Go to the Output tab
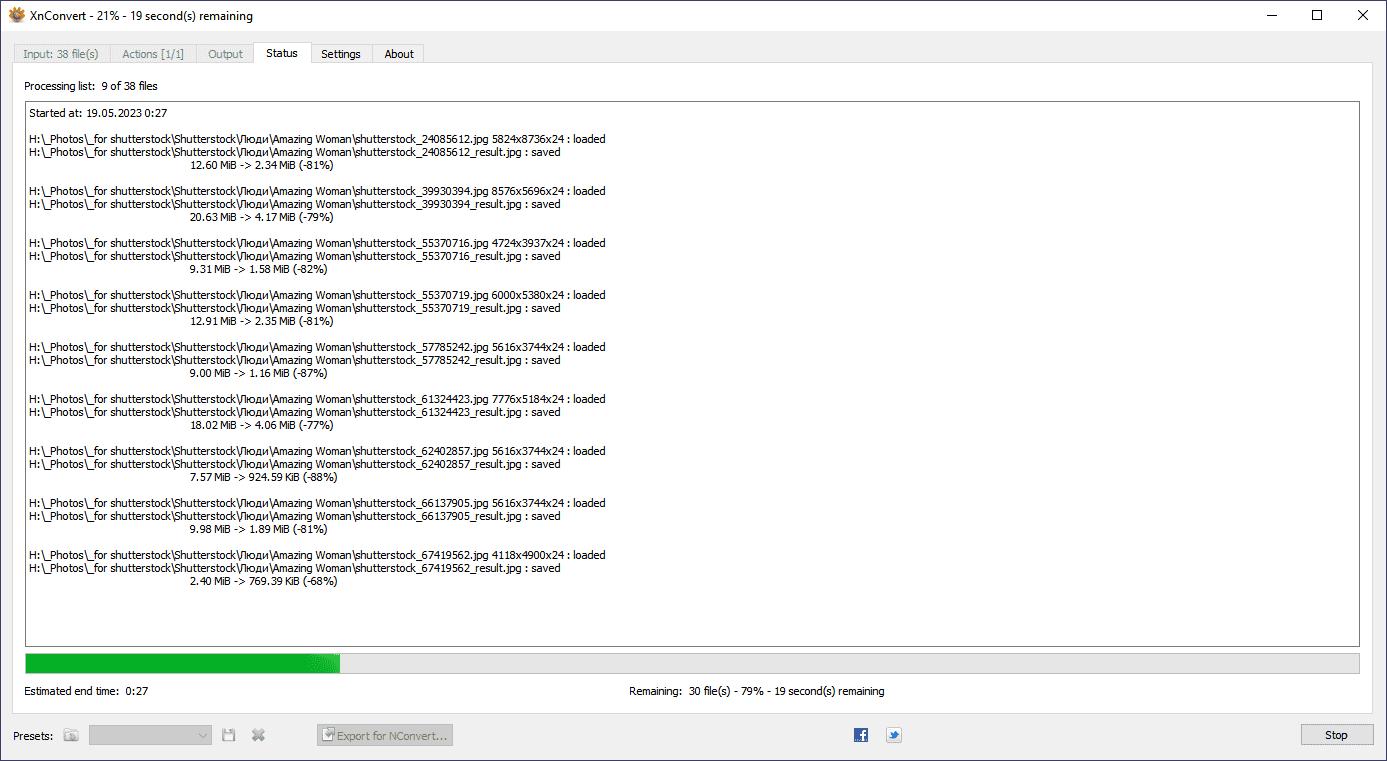 click(225, 54)
